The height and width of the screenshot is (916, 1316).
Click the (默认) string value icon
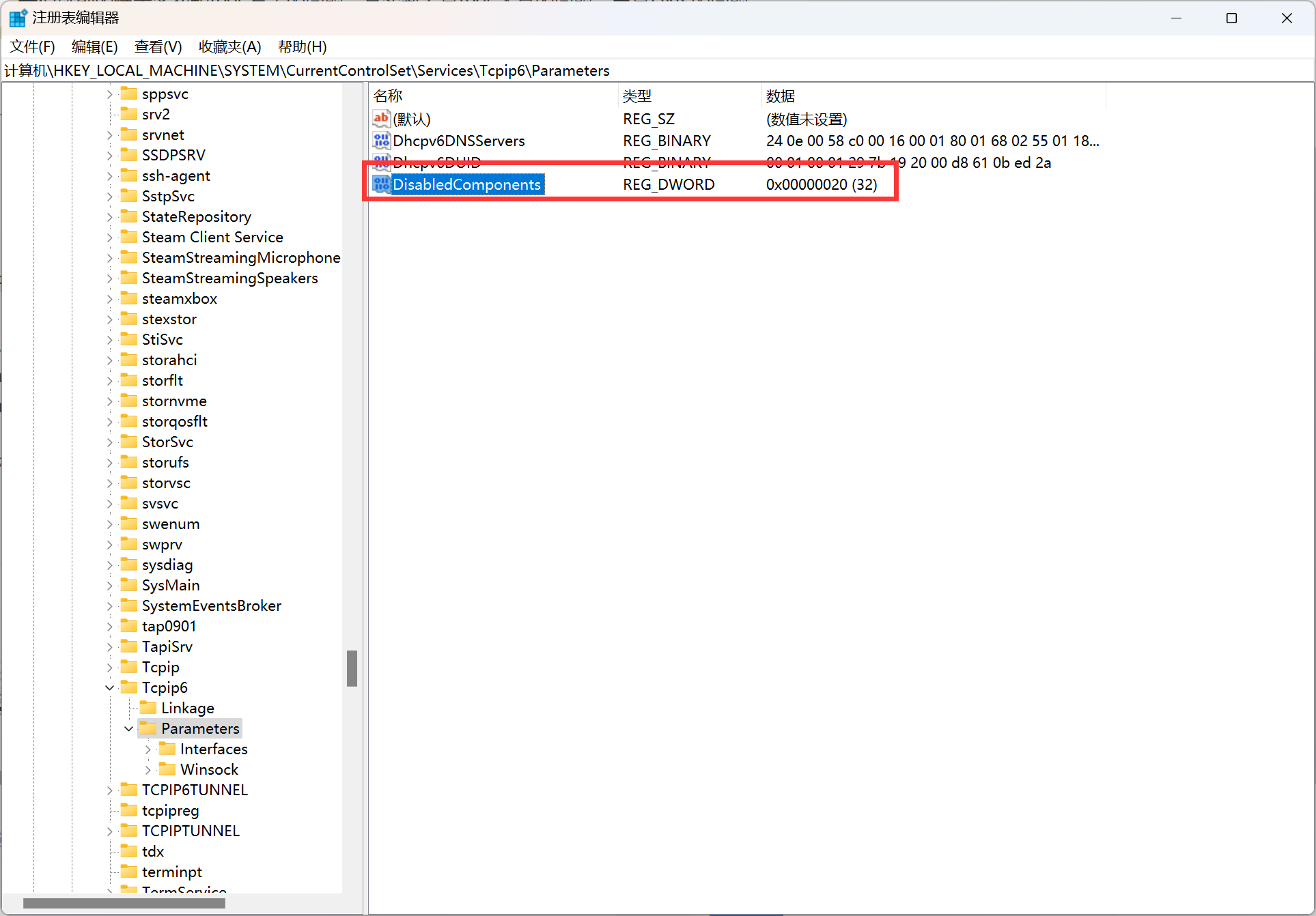point(381,119)
